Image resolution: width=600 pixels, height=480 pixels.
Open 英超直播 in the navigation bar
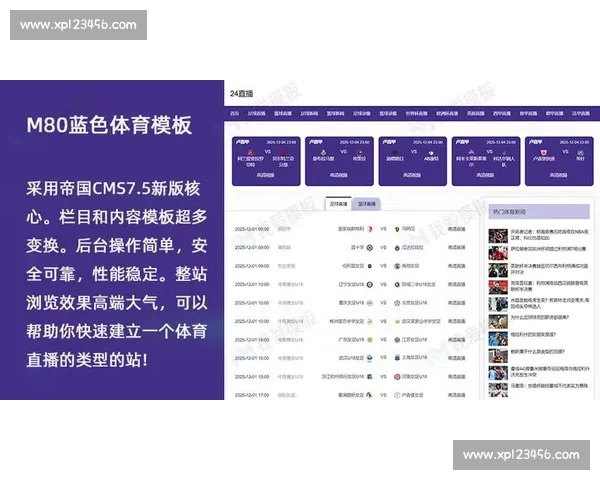click(x=475, y=114)
